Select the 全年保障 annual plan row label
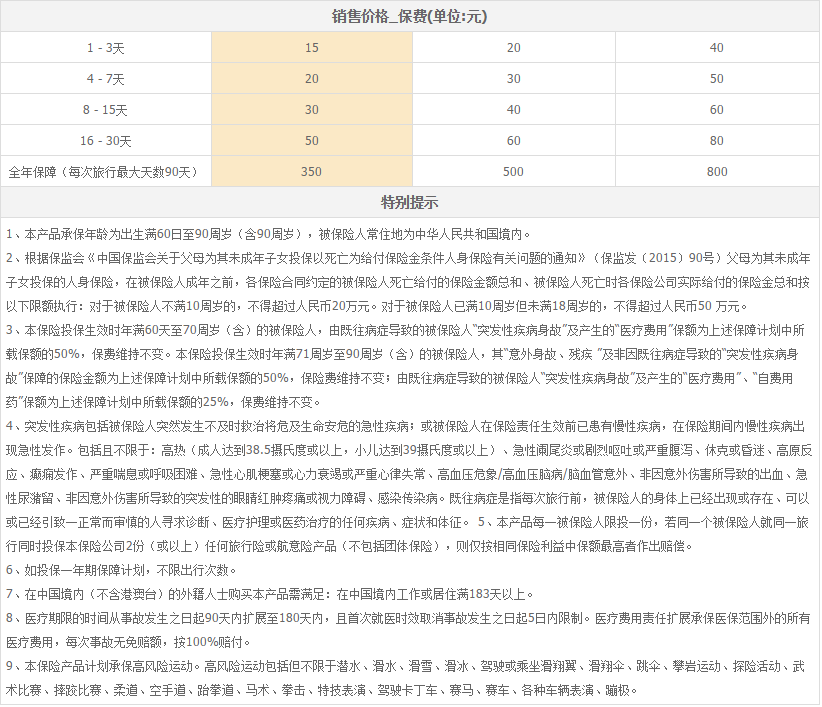This screenshot has width=822, height=707. [x=106, y=171]
